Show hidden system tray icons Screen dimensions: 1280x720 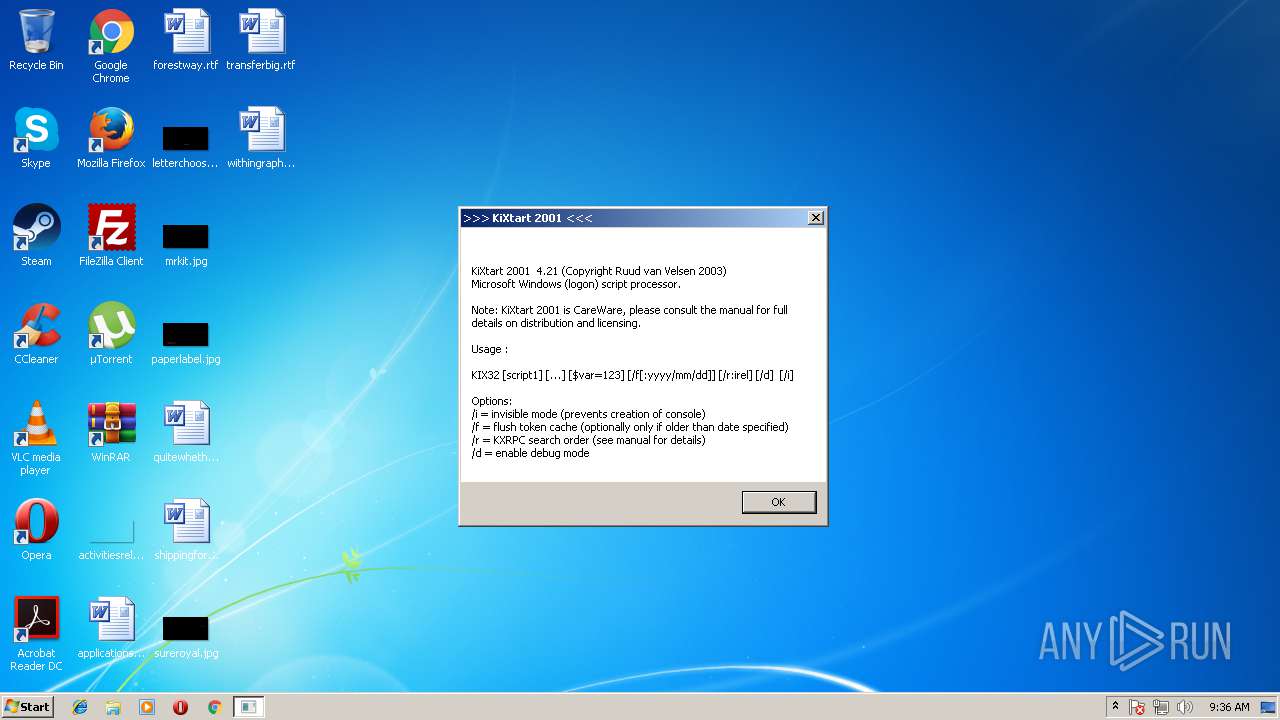click(x=1115, y=706)
